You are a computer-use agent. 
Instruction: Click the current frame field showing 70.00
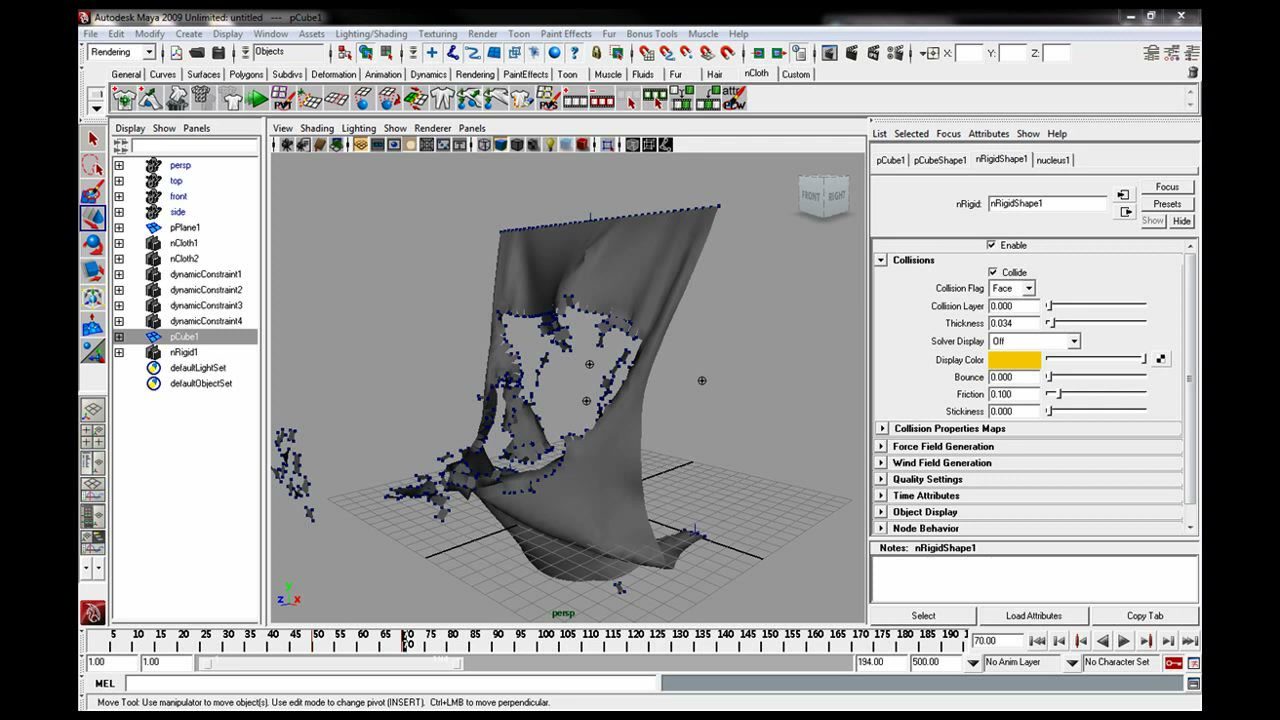997,641
